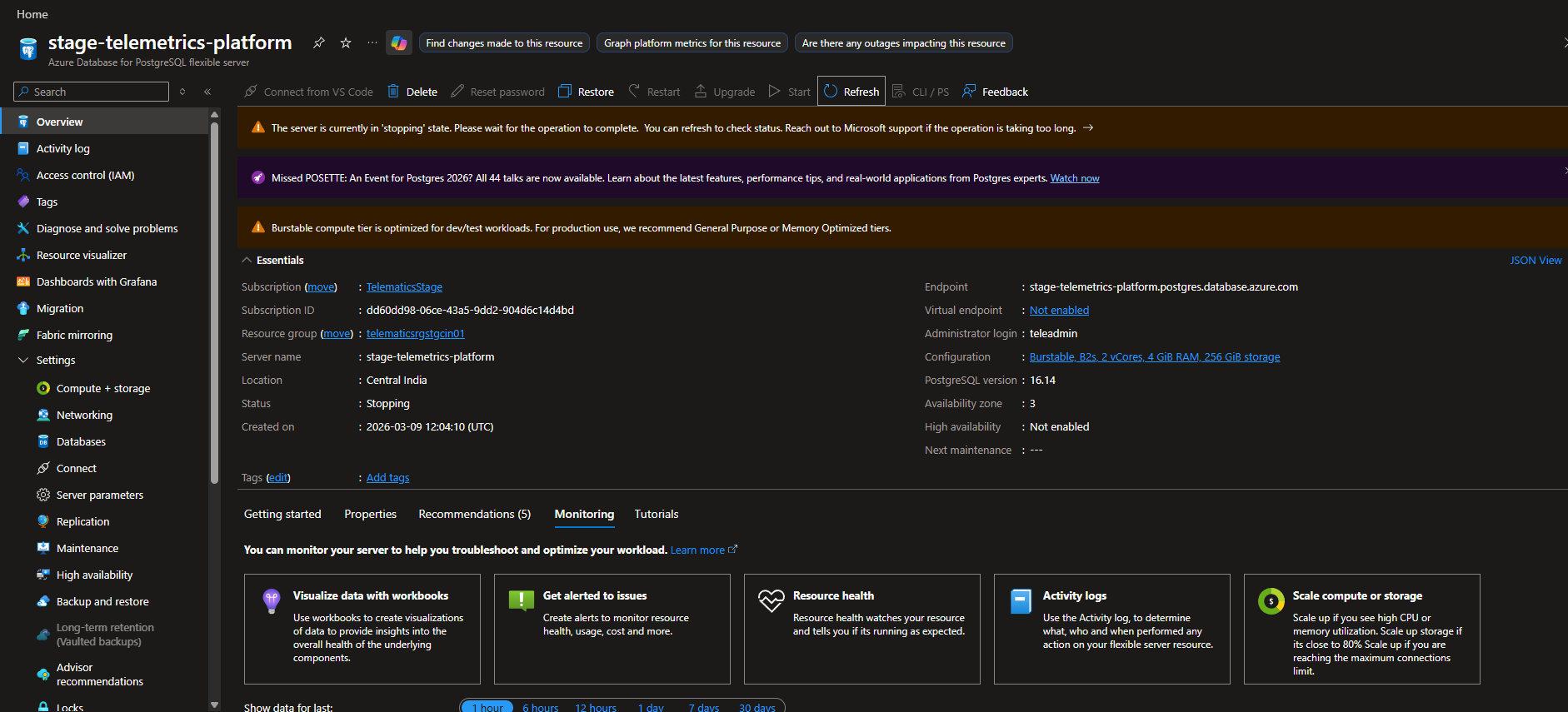Click the Restore icon in toolbar
The height and width of the screenshot is (712, 1568).
tap(565, 92)
